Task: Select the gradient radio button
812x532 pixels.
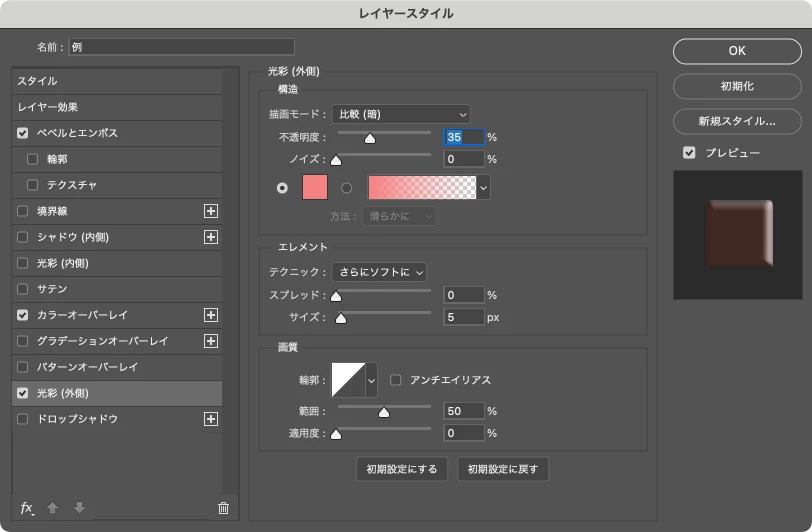Action: pos(346,188)
